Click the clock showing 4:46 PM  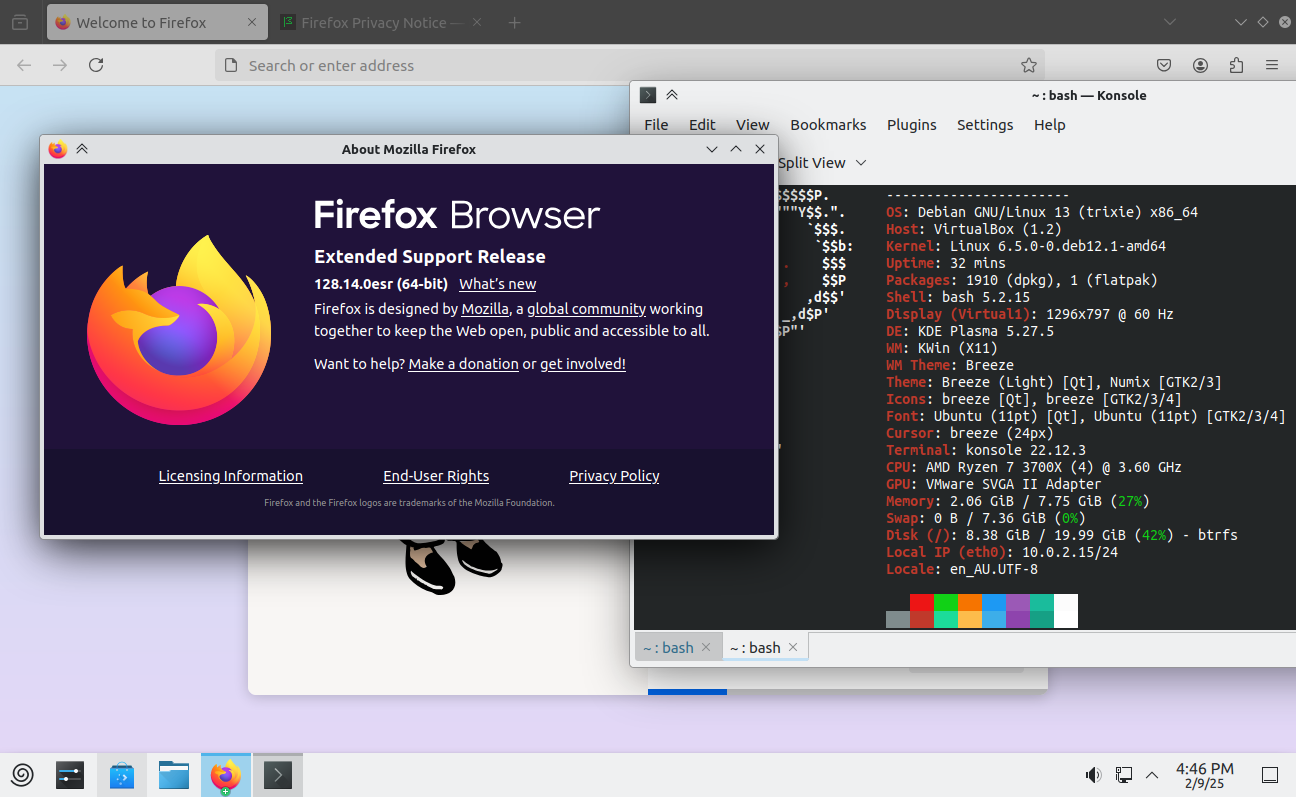pos(1204,774)
